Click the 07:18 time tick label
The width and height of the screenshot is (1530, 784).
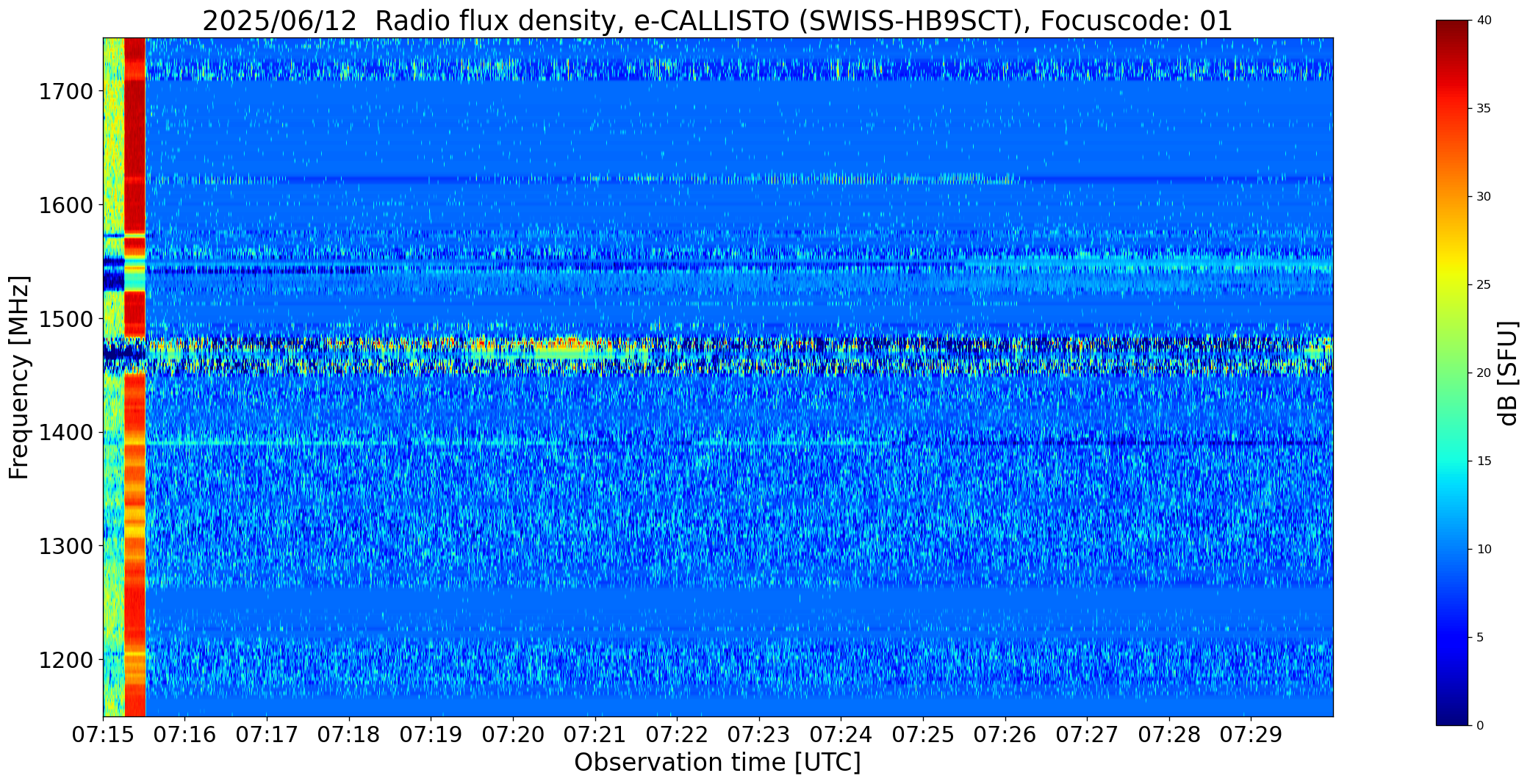tap(349, 735)
